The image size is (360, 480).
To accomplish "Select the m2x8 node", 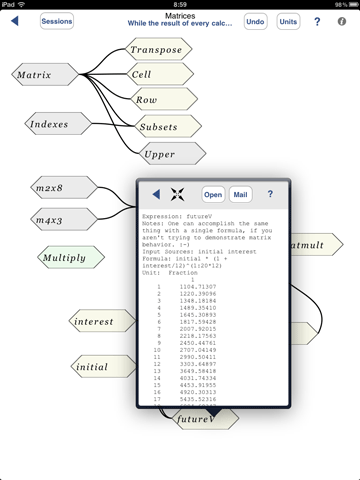I will click(64, 188).
